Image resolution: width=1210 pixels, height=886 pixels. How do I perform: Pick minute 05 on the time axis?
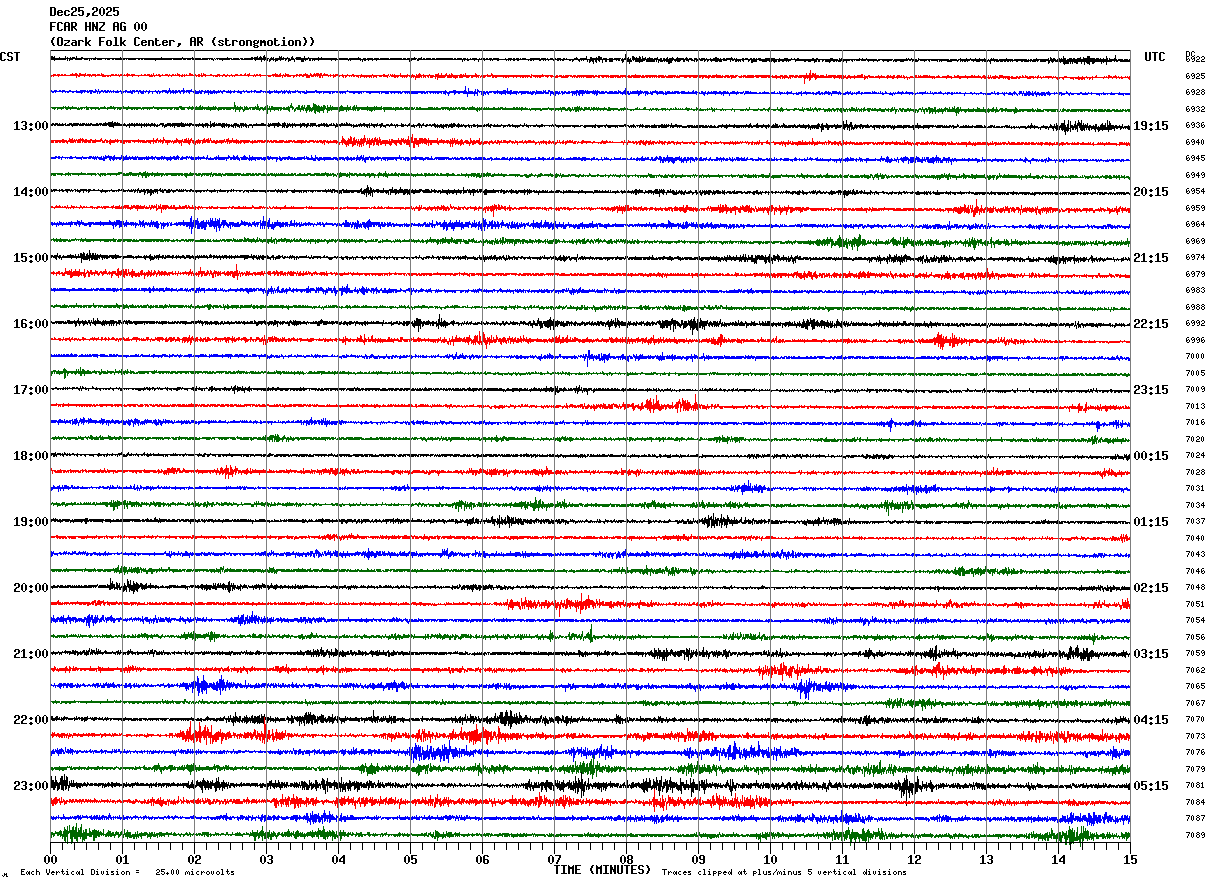pos(410,859)
